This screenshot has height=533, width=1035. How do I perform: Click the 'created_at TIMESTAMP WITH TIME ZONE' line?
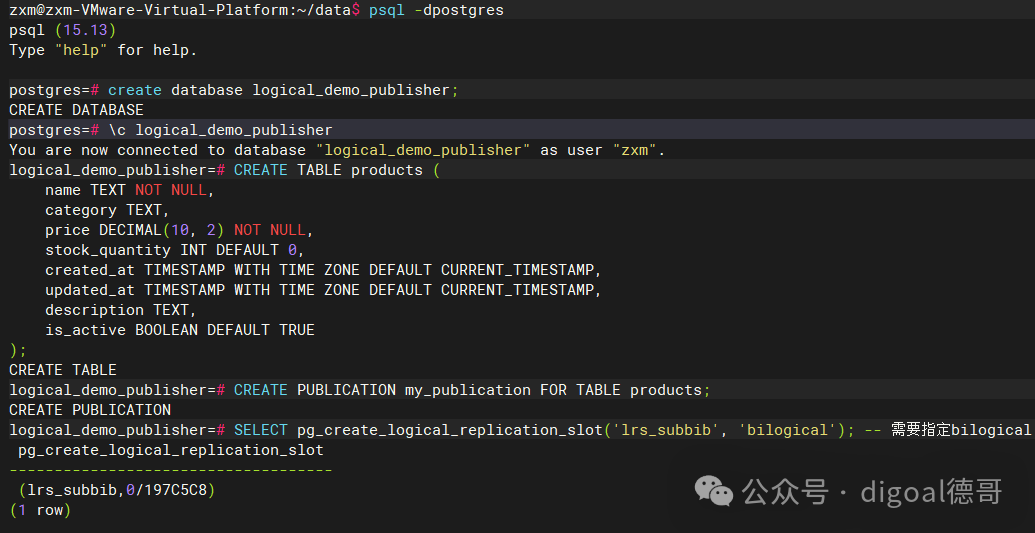tap(323, 270)
